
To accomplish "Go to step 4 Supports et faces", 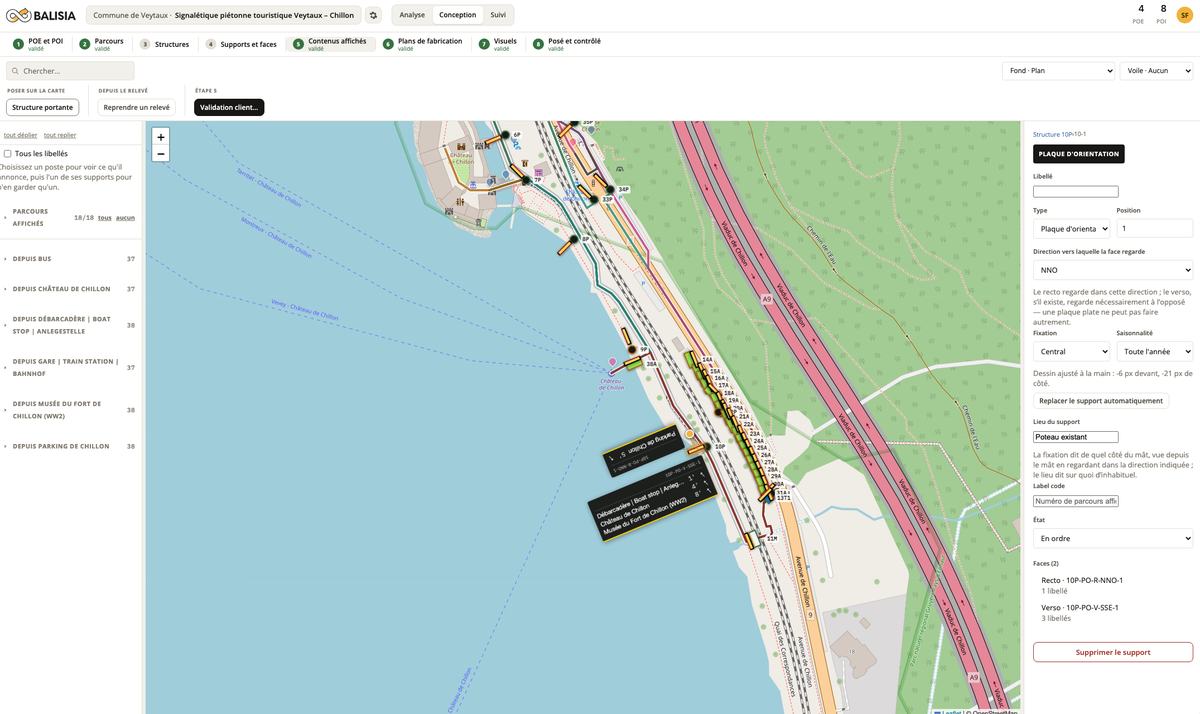I will point(241,44).
